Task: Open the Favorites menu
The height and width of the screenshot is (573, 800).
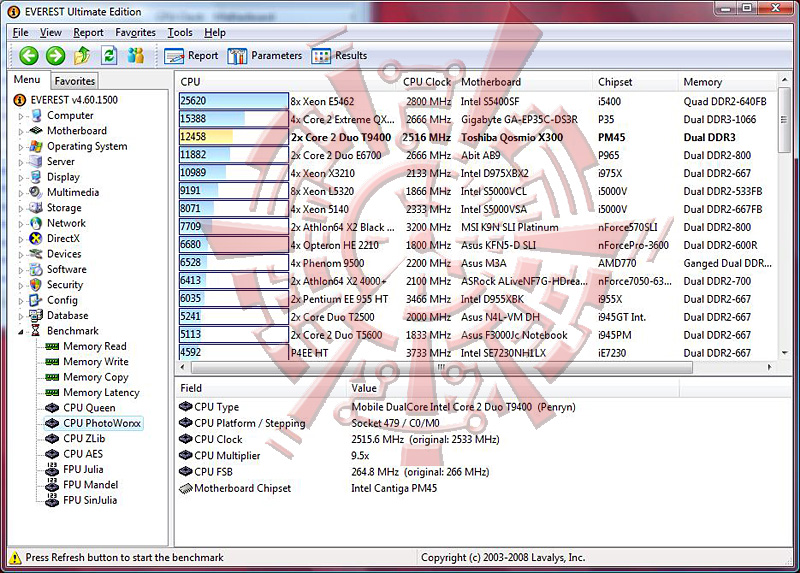Action: [x=135, y=33]
